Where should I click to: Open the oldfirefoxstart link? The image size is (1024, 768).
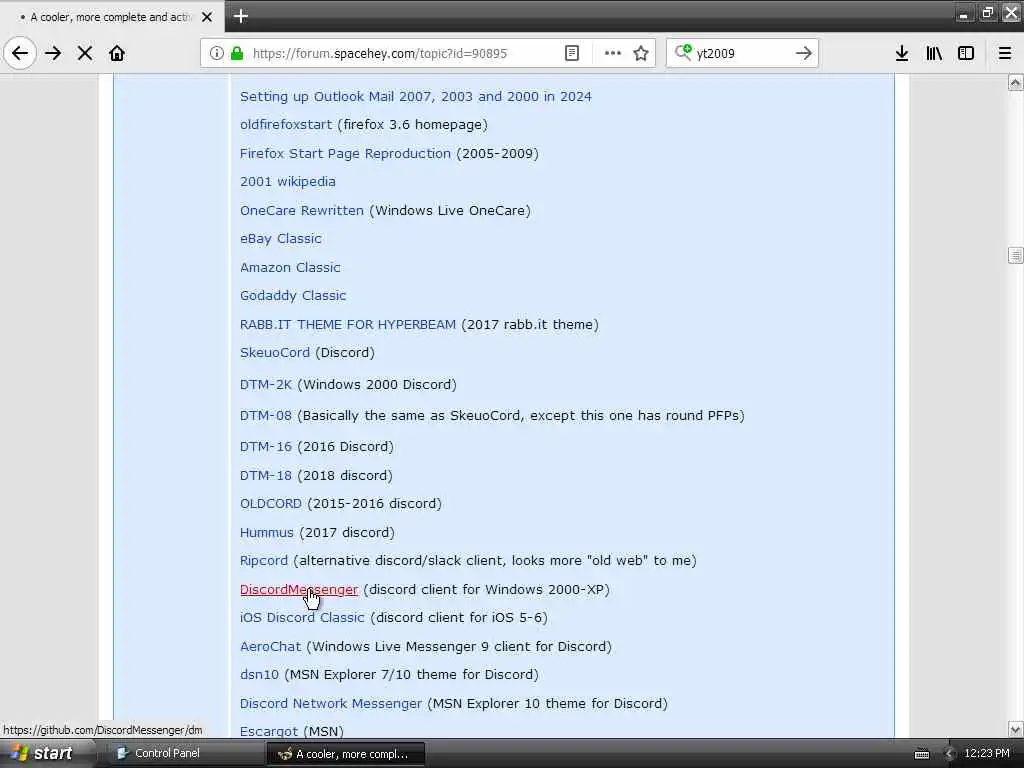[x=286, y=125]
